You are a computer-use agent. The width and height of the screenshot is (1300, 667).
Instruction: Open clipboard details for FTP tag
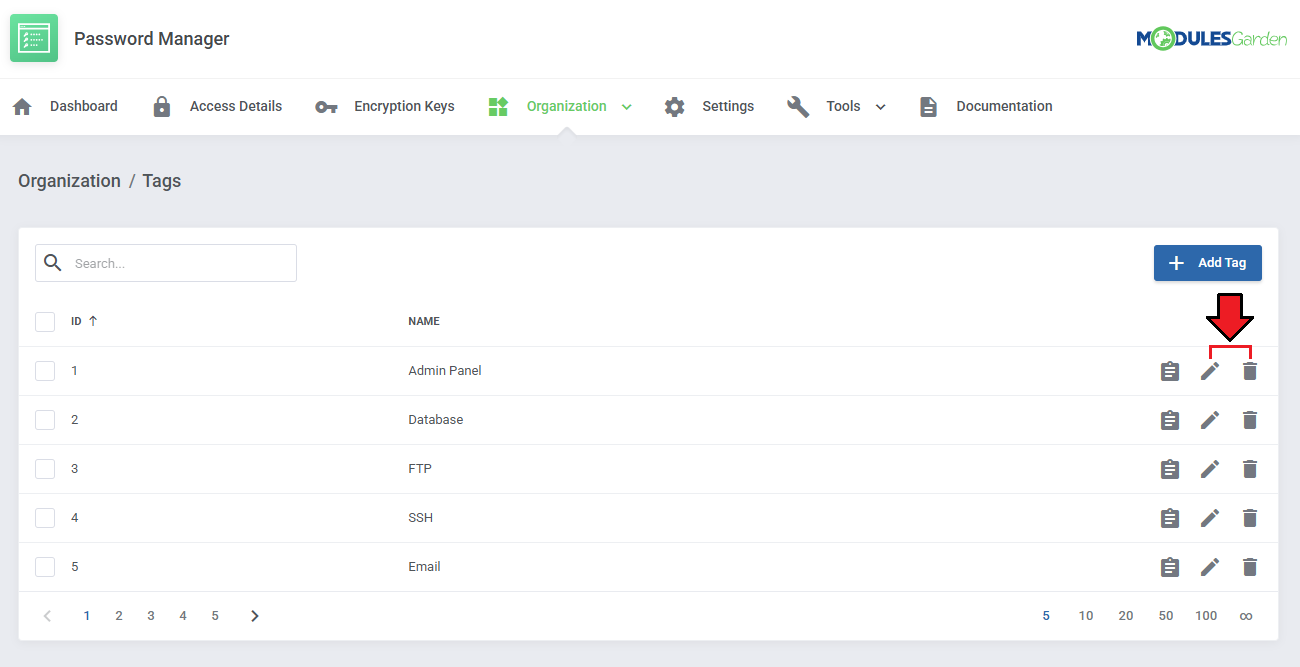point(1170,469)
